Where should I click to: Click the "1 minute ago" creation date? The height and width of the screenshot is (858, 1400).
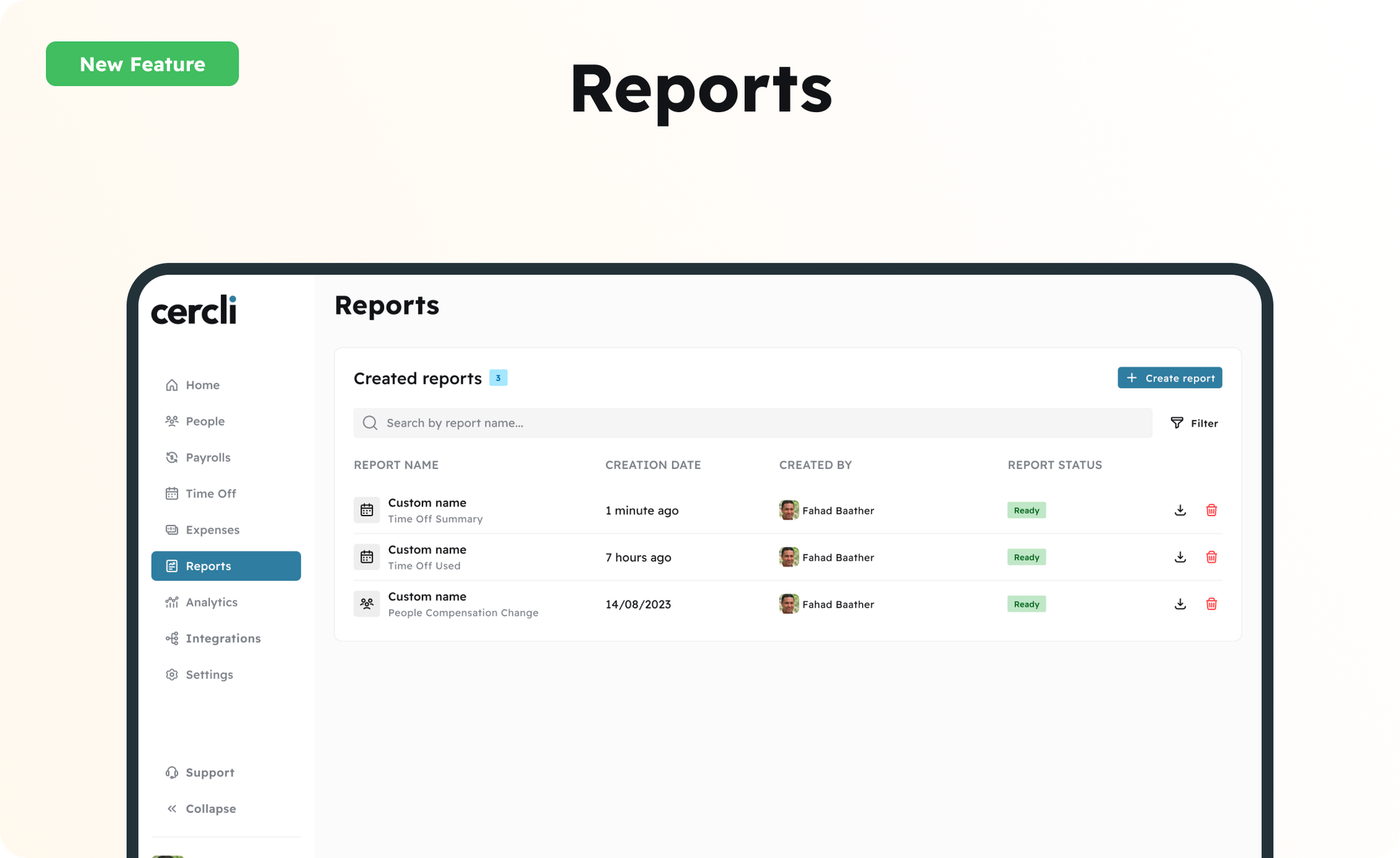[642, 511]
